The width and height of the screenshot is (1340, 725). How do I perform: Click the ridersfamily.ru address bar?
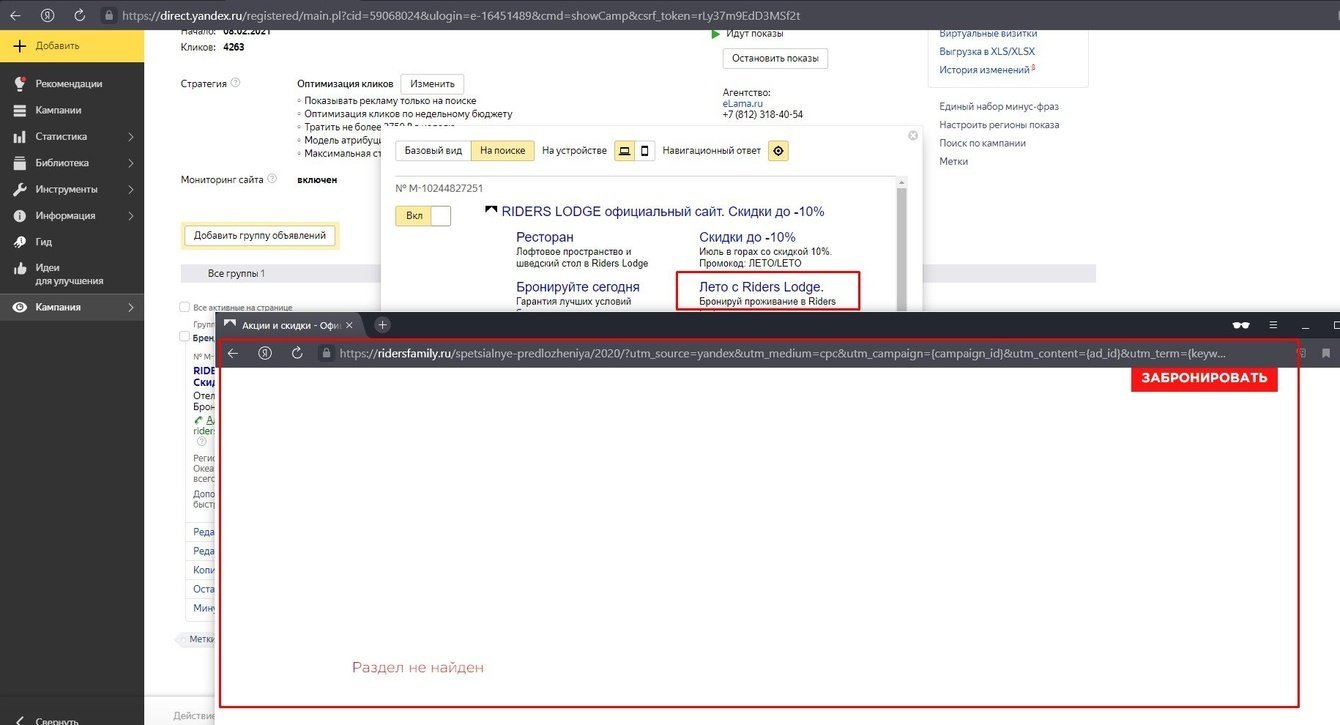pos(780,353)
